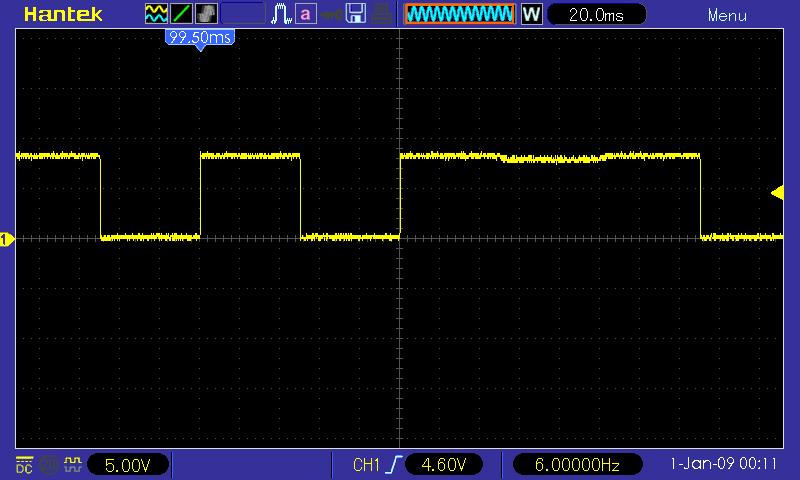Click the 5.00V volts per division readout

click(128, 465)
